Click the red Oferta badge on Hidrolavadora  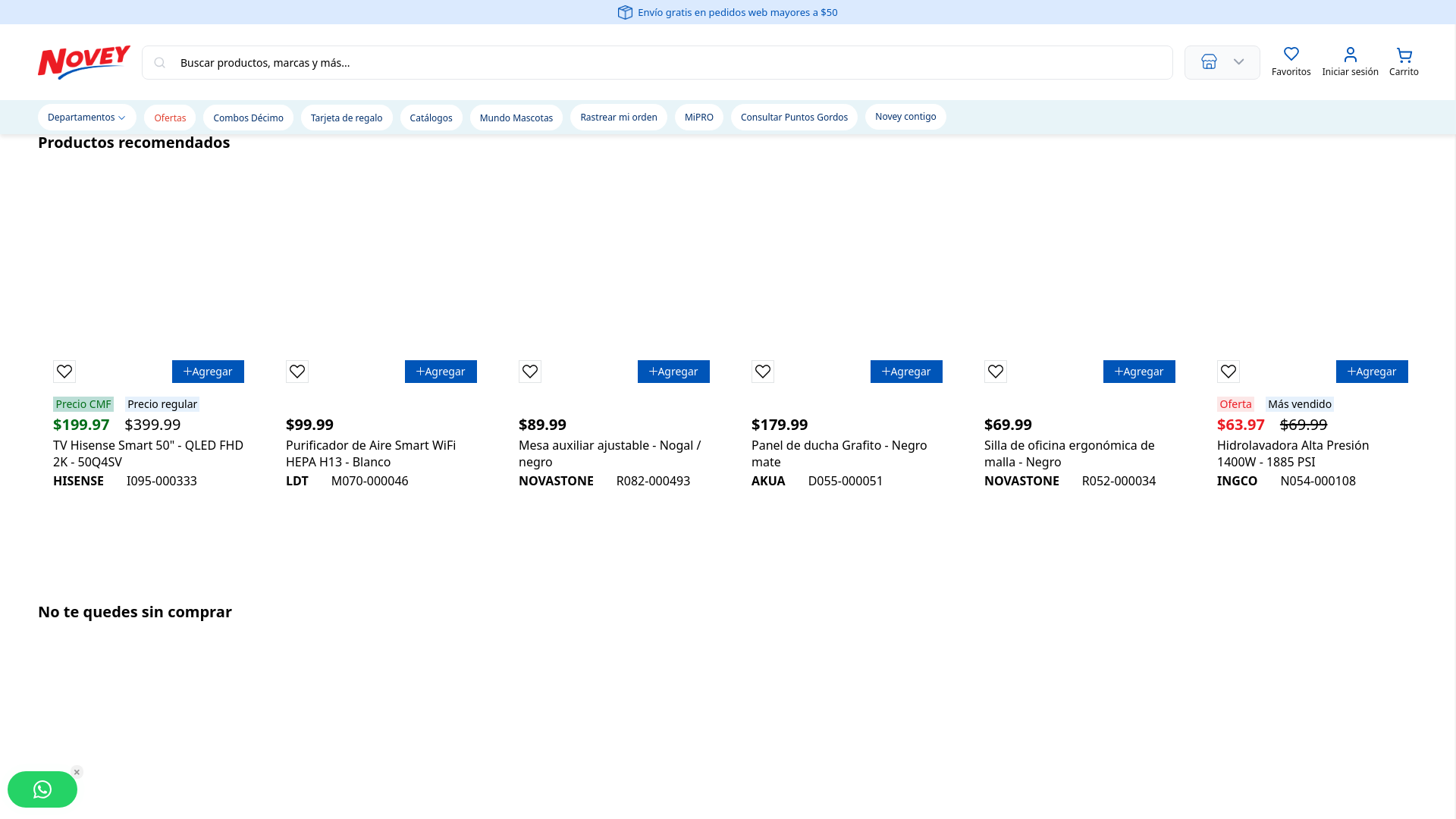1235,404
